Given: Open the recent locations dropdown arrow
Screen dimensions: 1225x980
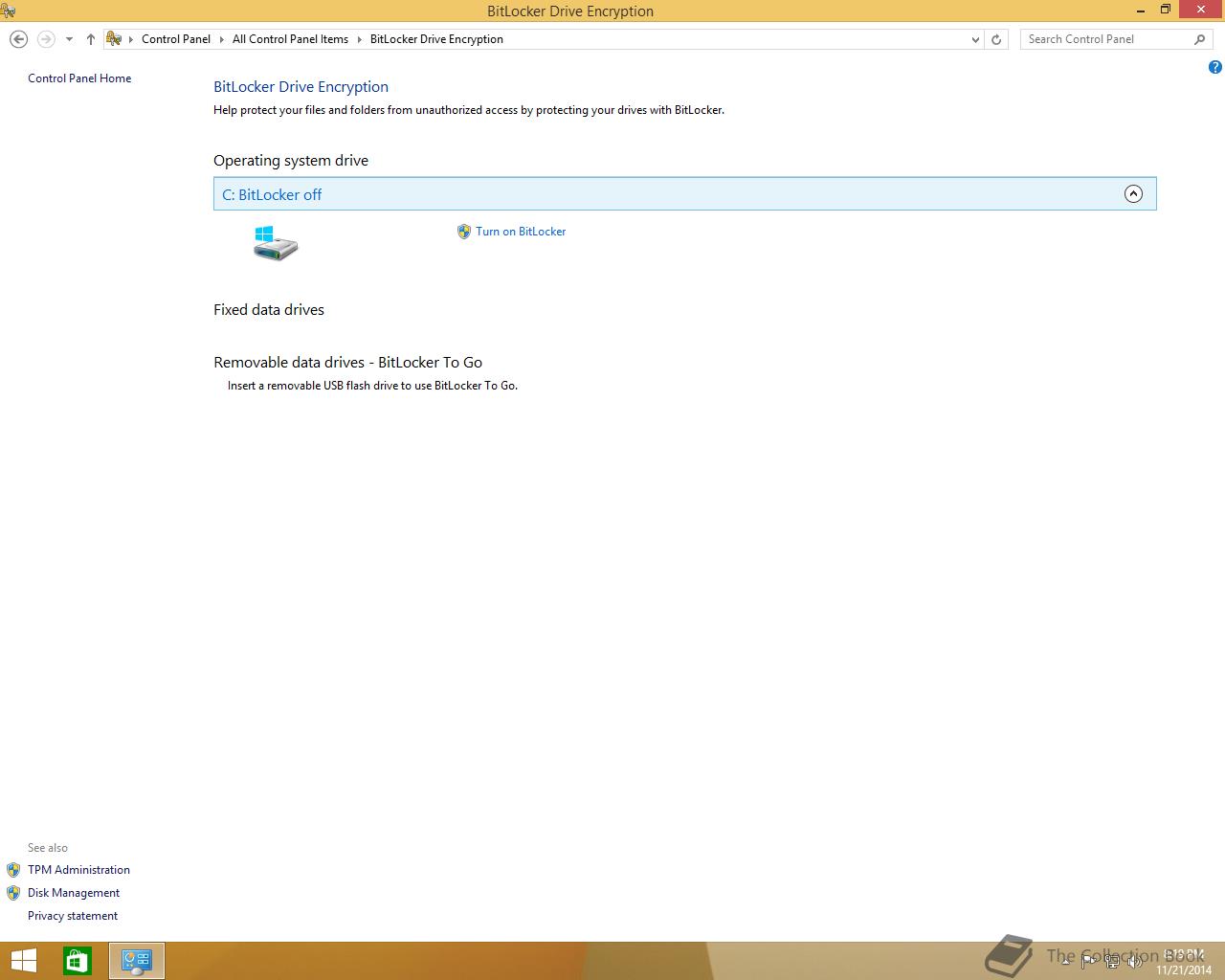Looking at the screenshot, I should click(x=69, y=39).
